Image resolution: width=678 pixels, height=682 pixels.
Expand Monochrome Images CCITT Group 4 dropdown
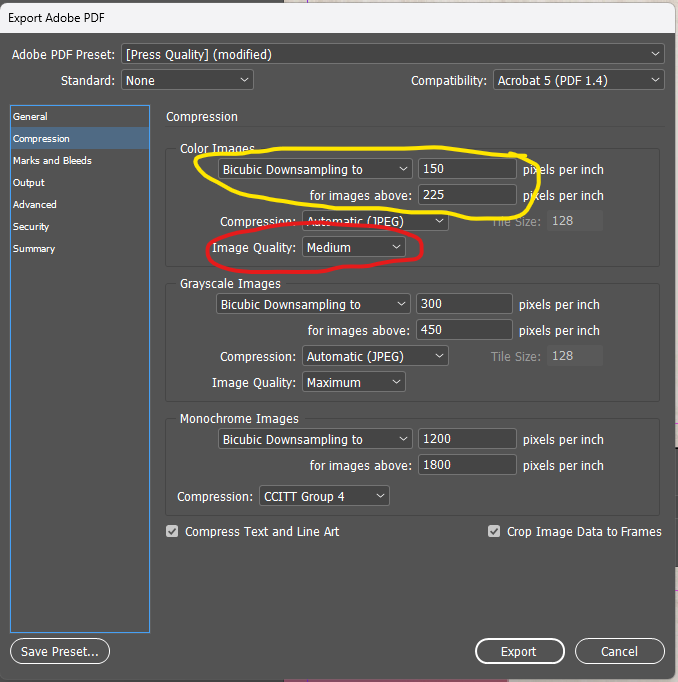pyautogui.click(x=323, y=496)
